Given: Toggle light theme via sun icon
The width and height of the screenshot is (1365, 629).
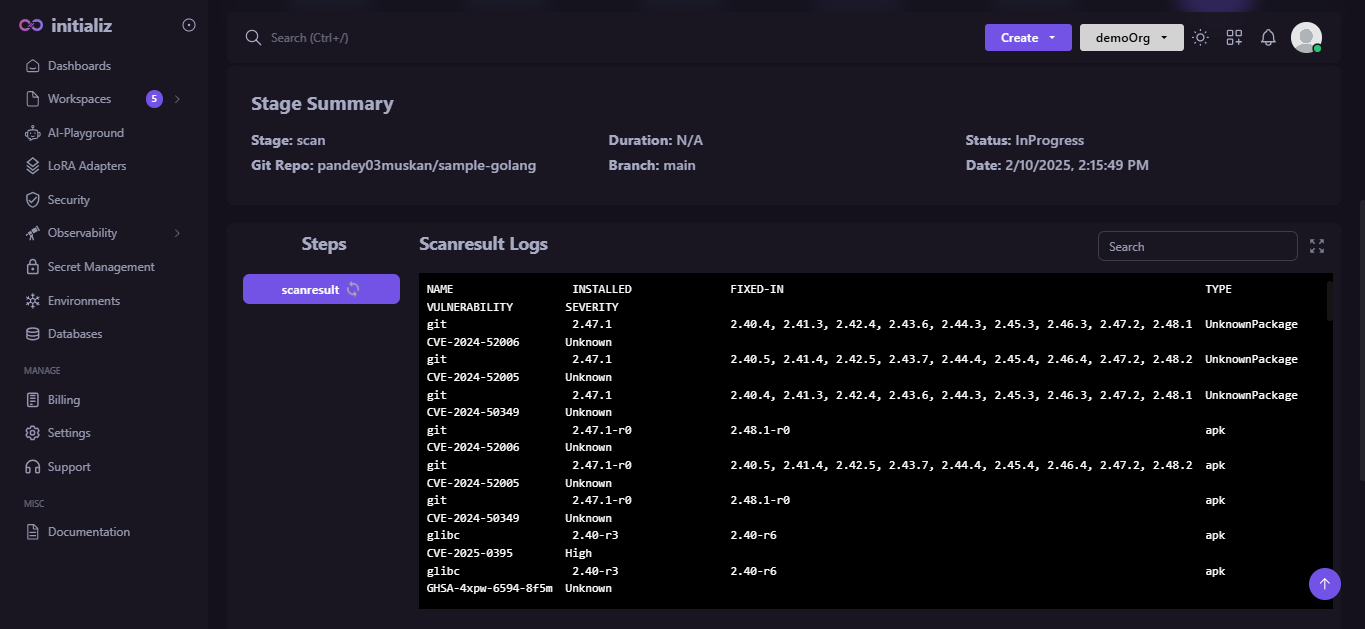Looking at the screenshot, I should [x=1201, y=37].
